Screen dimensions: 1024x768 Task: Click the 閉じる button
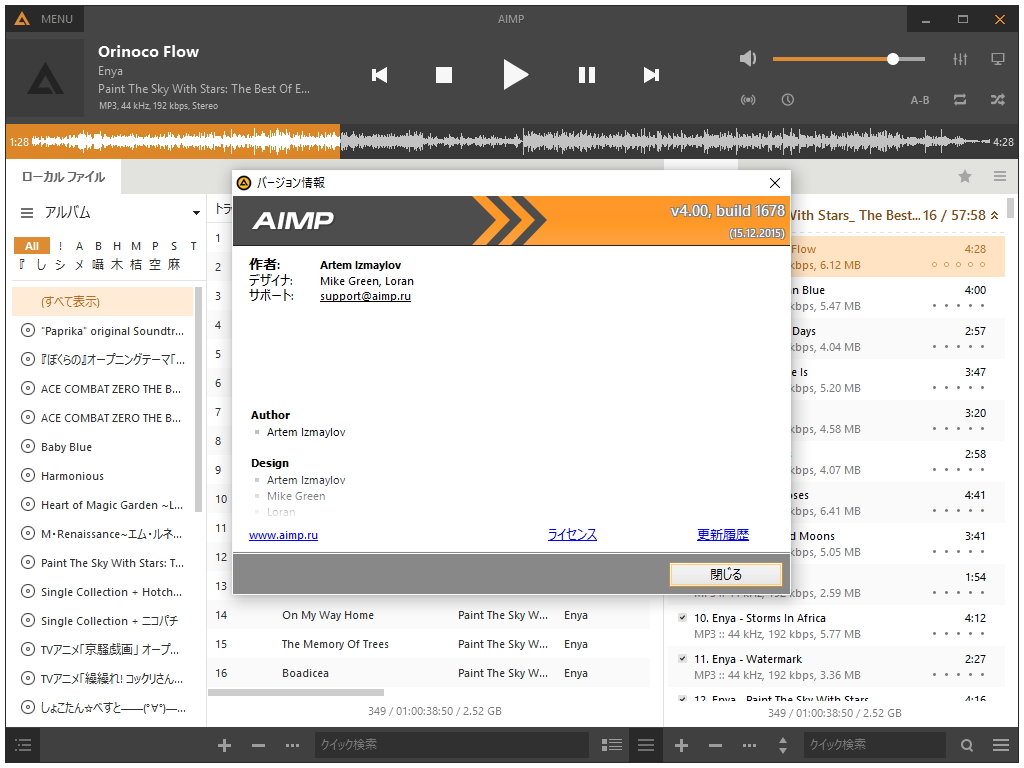726,574
